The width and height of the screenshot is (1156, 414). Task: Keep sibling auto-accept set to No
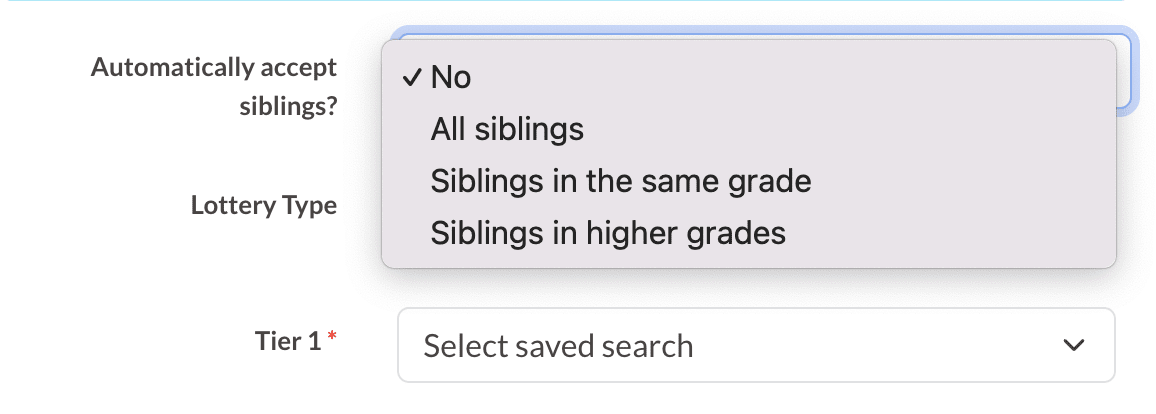pos(451,78)
